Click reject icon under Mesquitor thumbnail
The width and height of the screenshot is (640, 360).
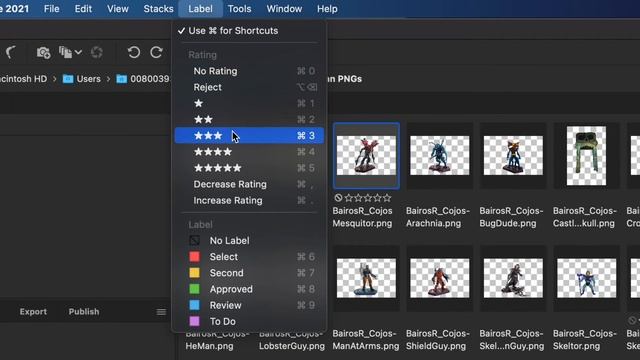tap(338, 198)
